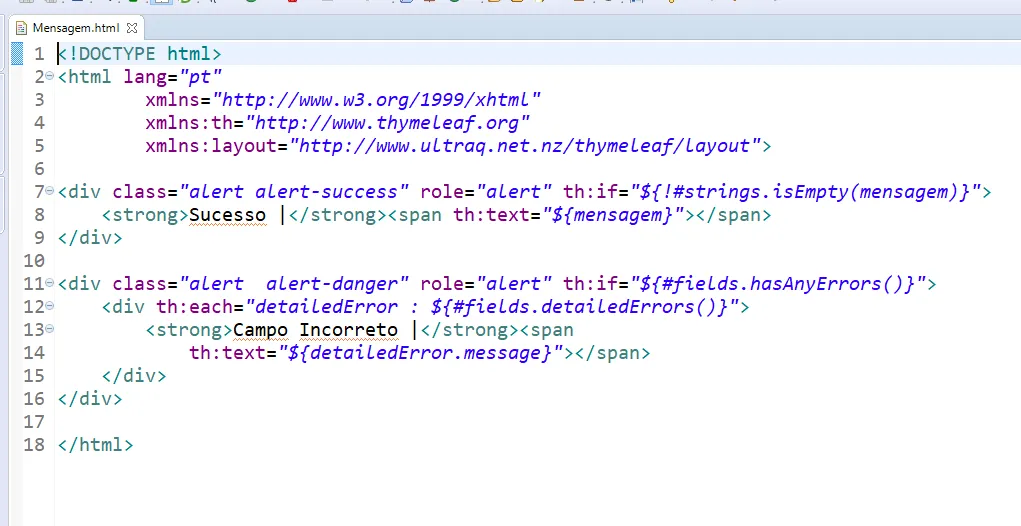Click the blue marker beside line 1
Viewport: 1021px width, 526px height.
[18, 53]
